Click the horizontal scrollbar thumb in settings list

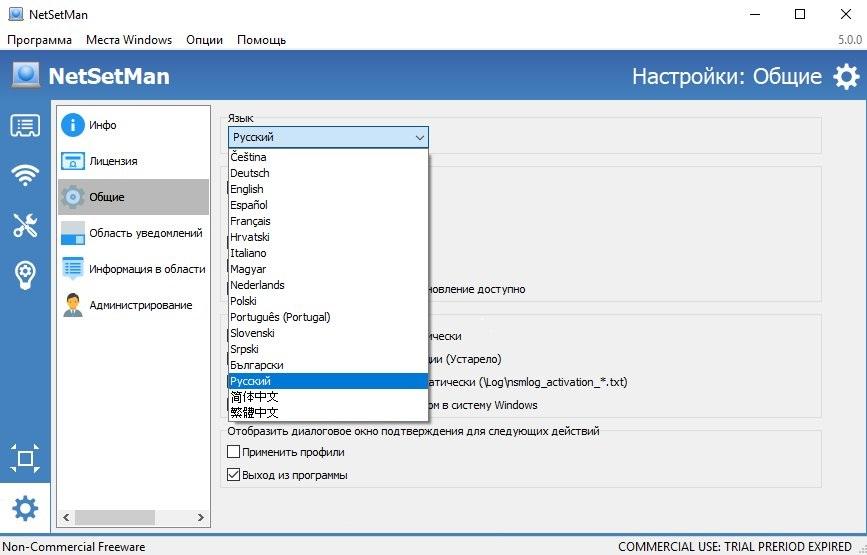click(x=110, y=518)
